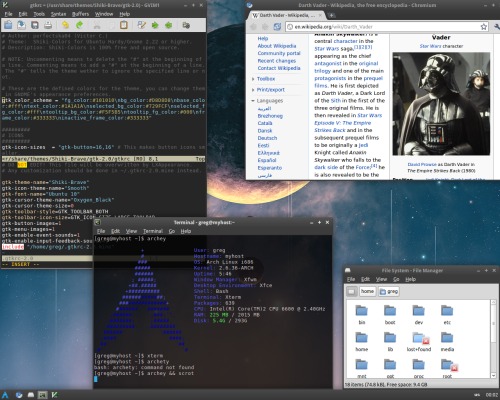Open the etc folder in File Manager

[447, 315]
